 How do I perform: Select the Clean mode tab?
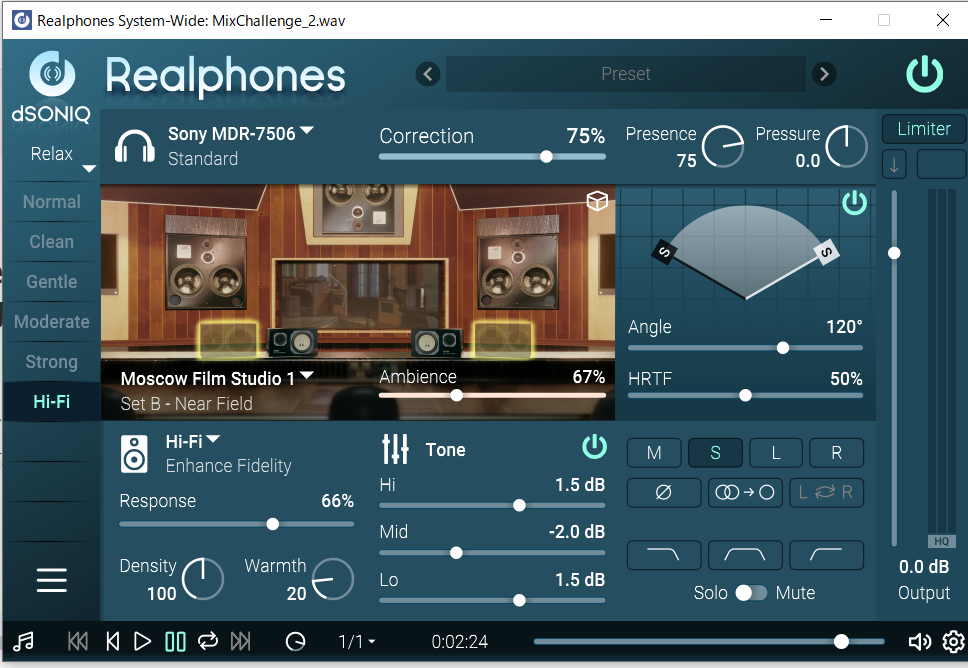(52, 242)
